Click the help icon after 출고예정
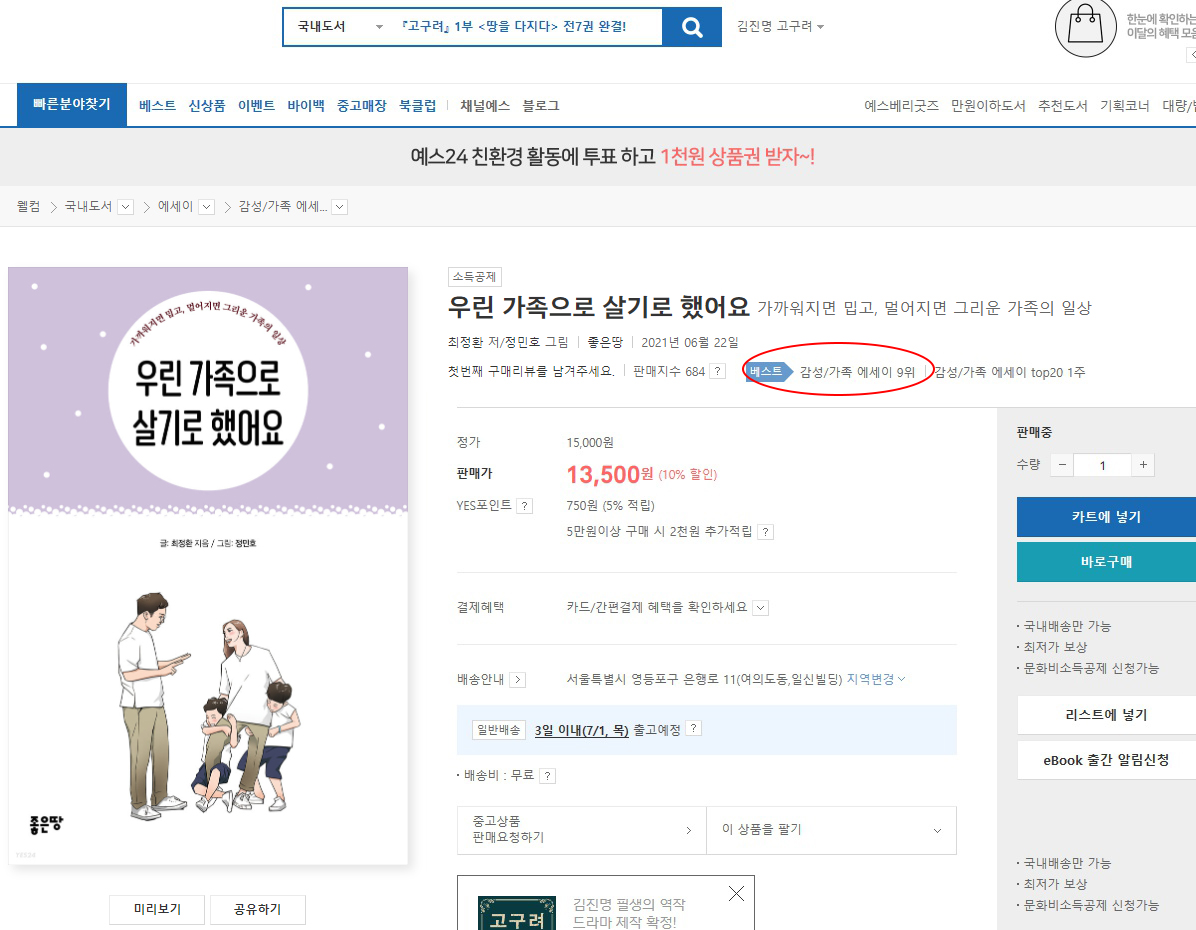Image resolution: width=1196 pixels, height=930 pixels. 693,729
